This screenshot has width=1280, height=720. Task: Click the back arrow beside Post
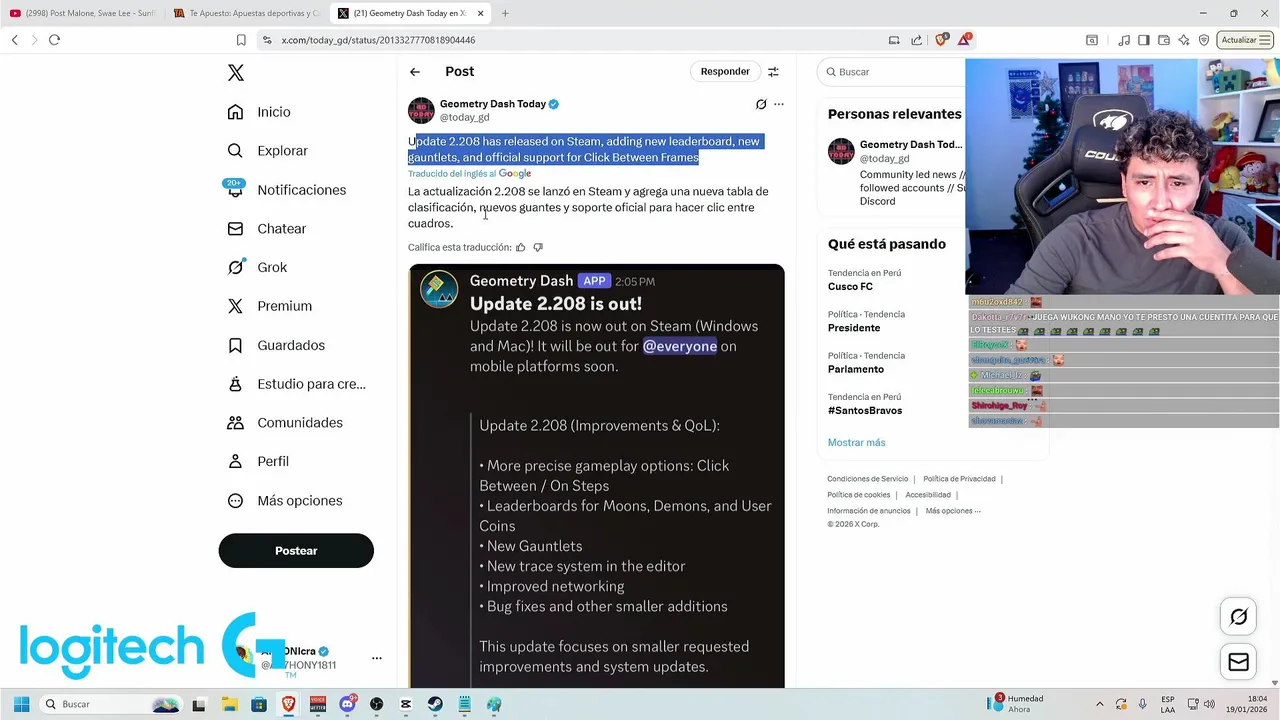point(415,72)
